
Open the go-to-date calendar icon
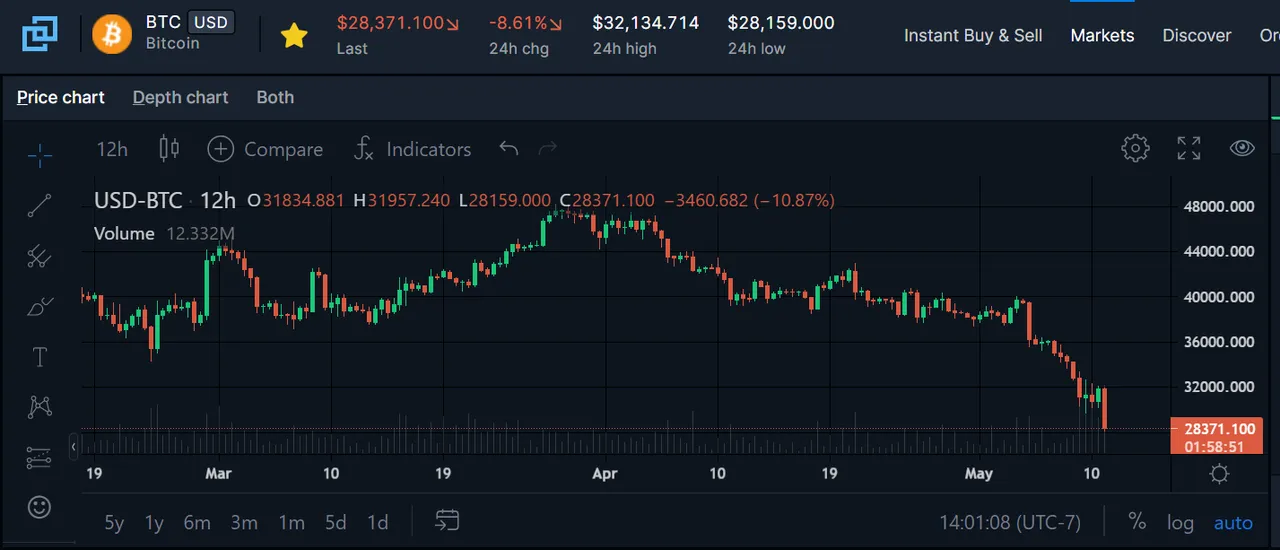[x=447, y=520]
